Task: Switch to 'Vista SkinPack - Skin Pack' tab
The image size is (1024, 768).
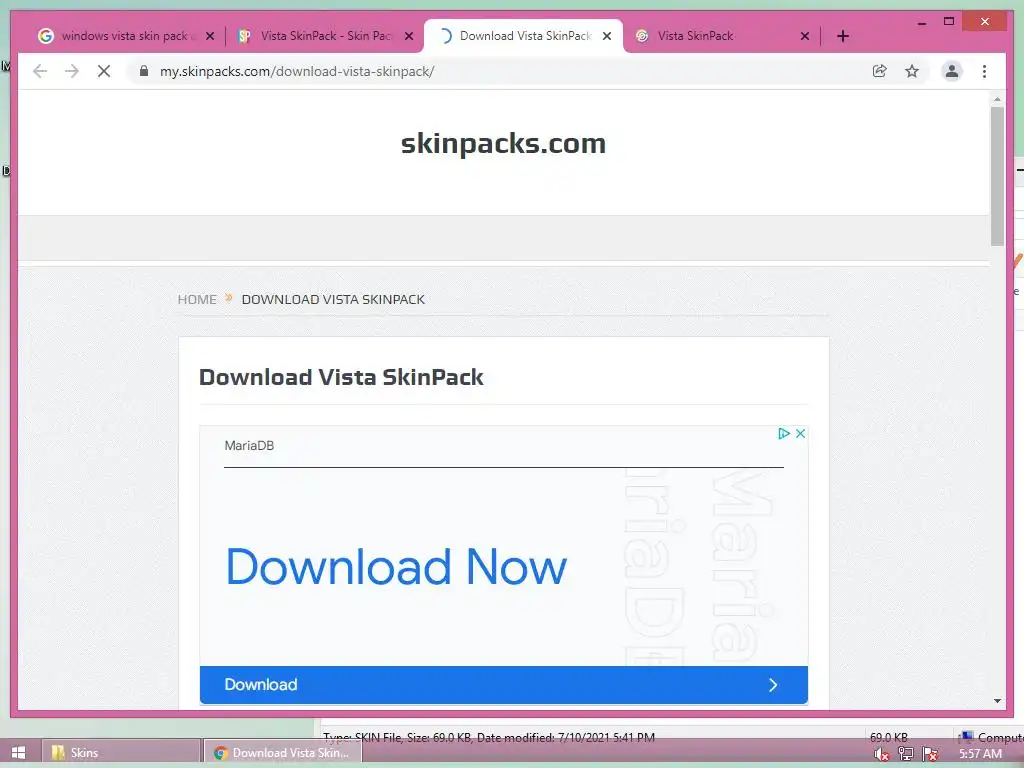Action: [323, 36]
